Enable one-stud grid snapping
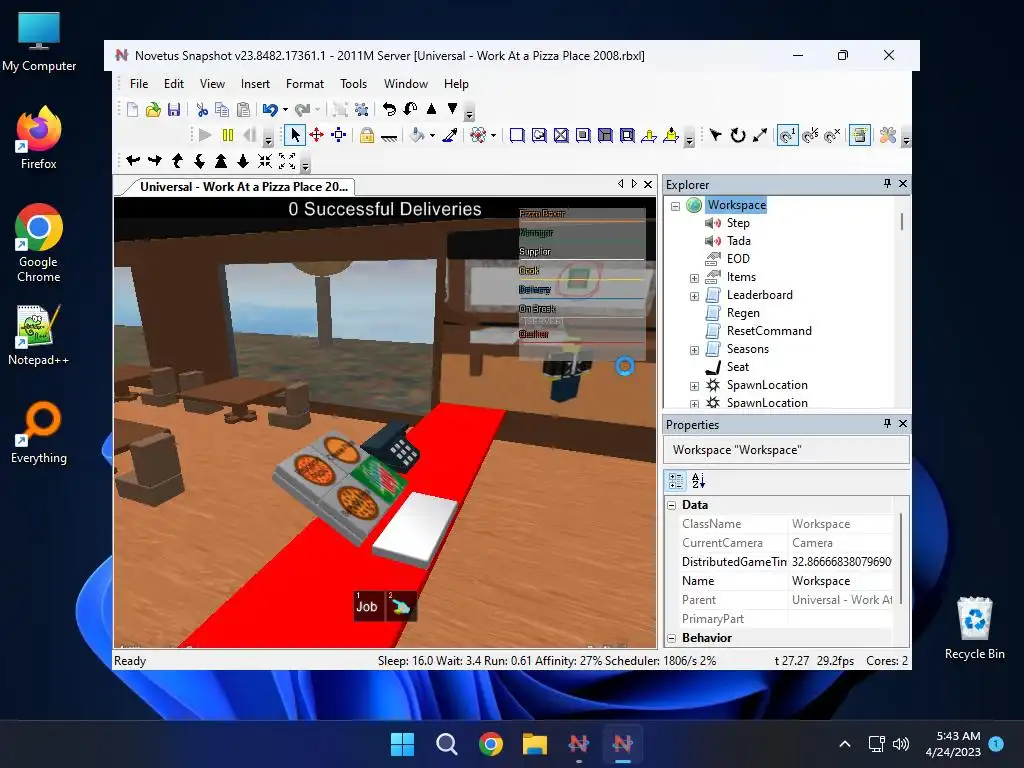Screen dimensions: 1024x768 [788, 135]
